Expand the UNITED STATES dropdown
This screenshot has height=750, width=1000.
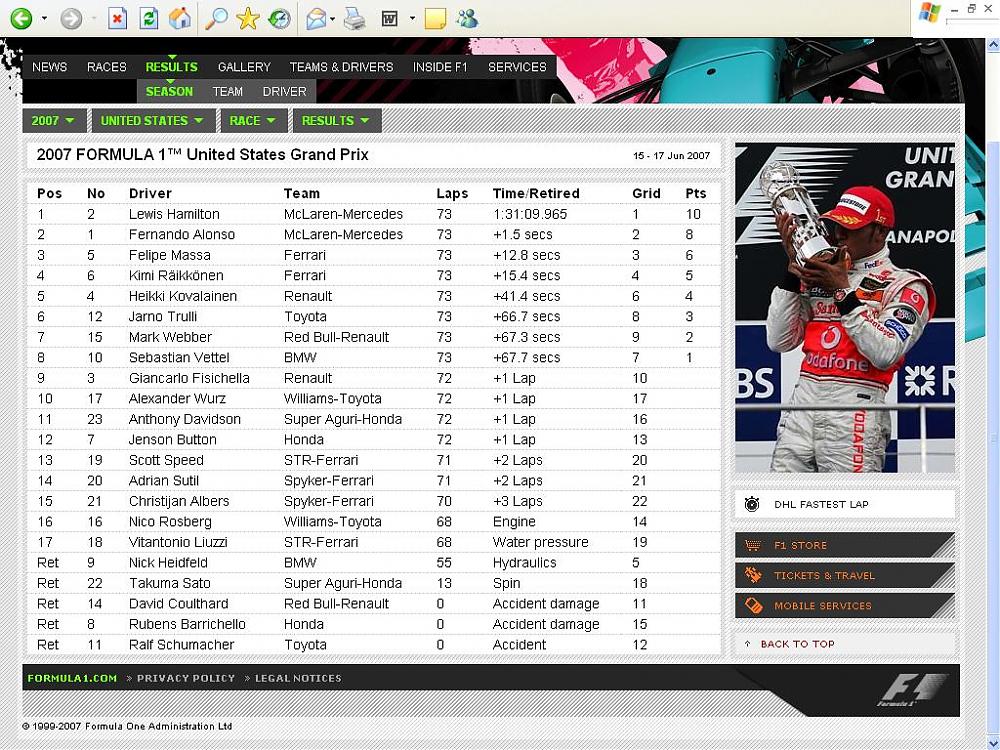point(152,121)
